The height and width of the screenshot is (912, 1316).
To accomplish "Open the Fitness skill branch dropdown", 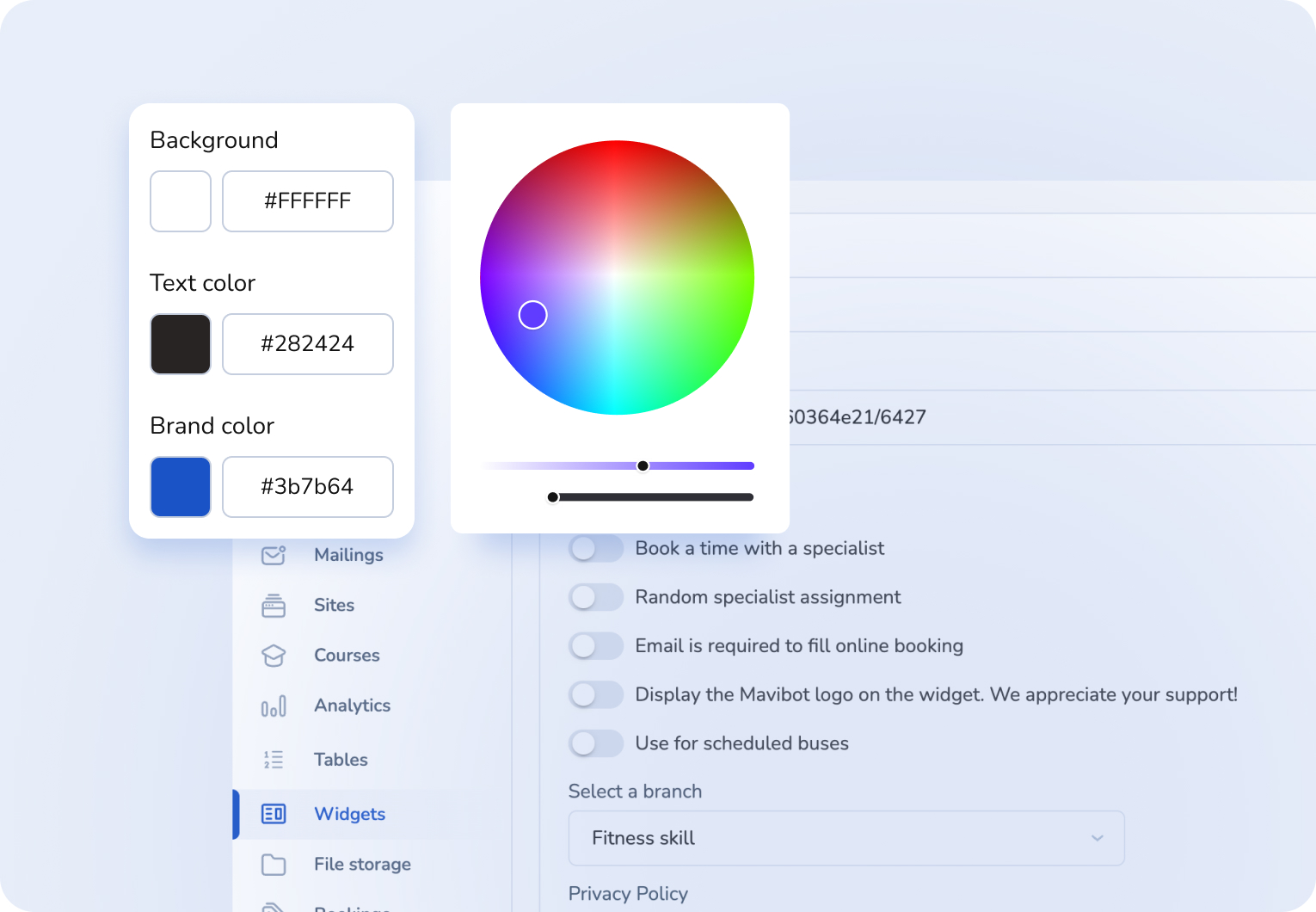I will point(846,837).
